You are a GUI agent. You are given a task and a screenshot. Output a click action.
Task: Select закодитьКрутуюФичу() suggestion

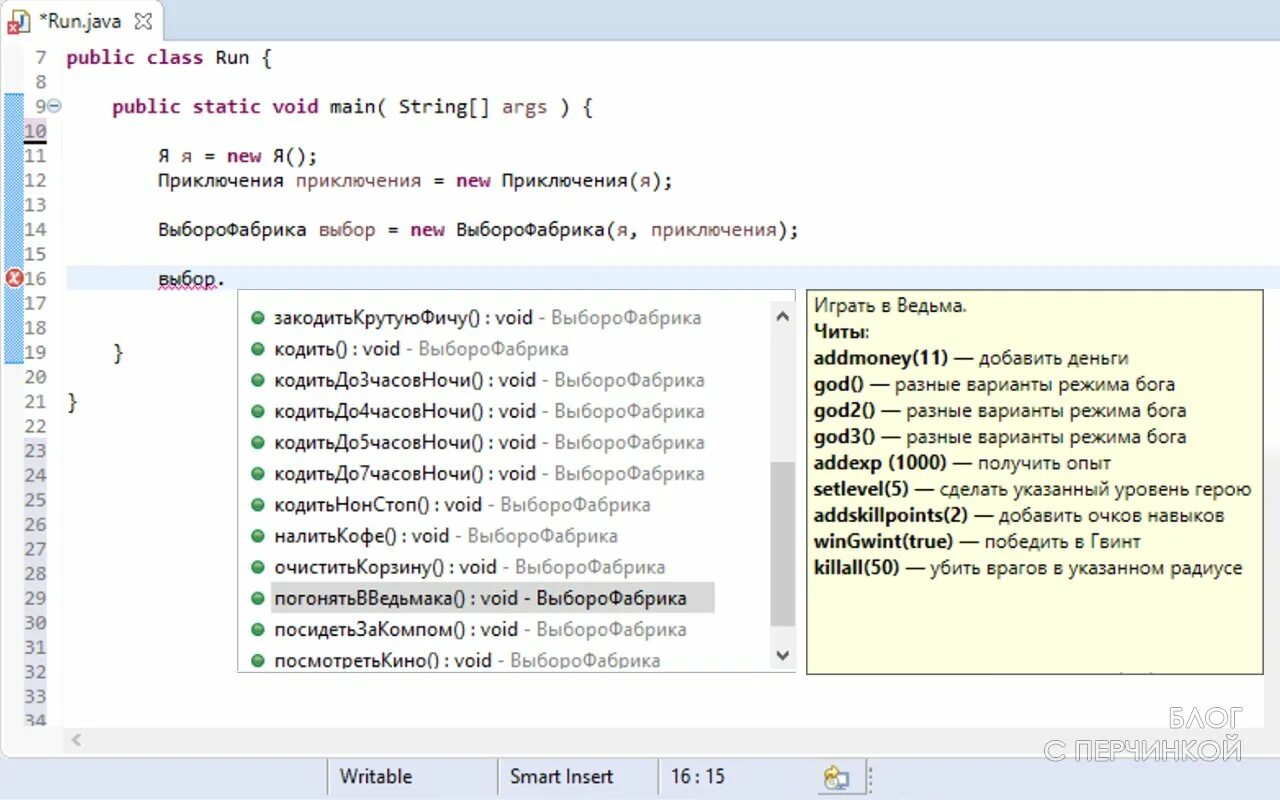488,318
